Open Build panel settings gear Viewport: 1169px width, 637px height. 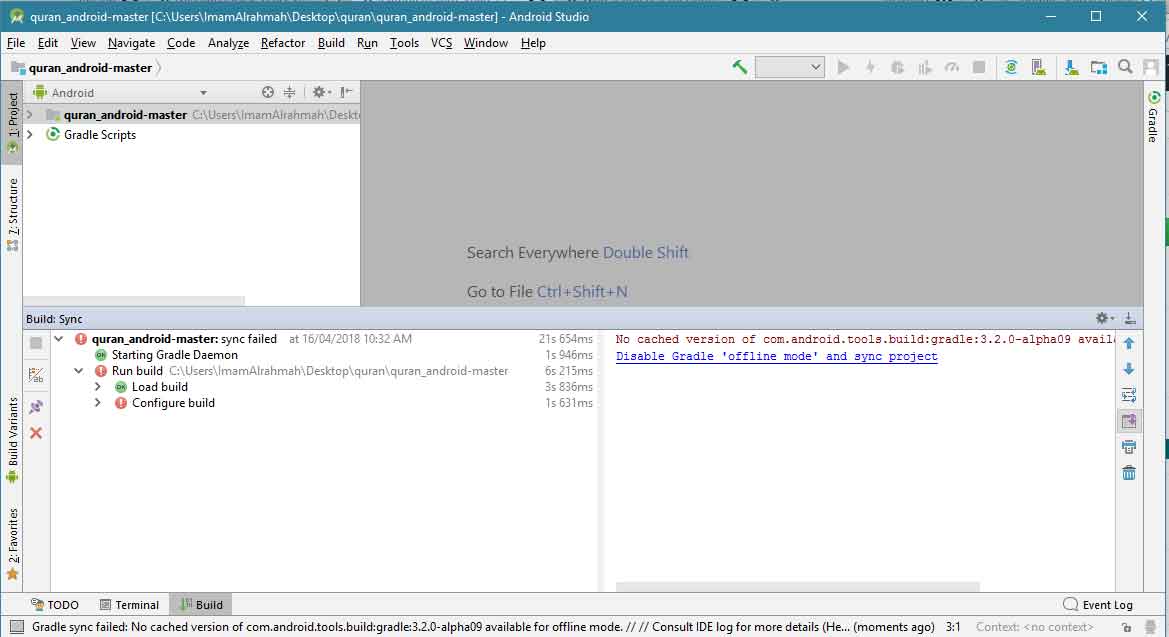[1104, 318]
